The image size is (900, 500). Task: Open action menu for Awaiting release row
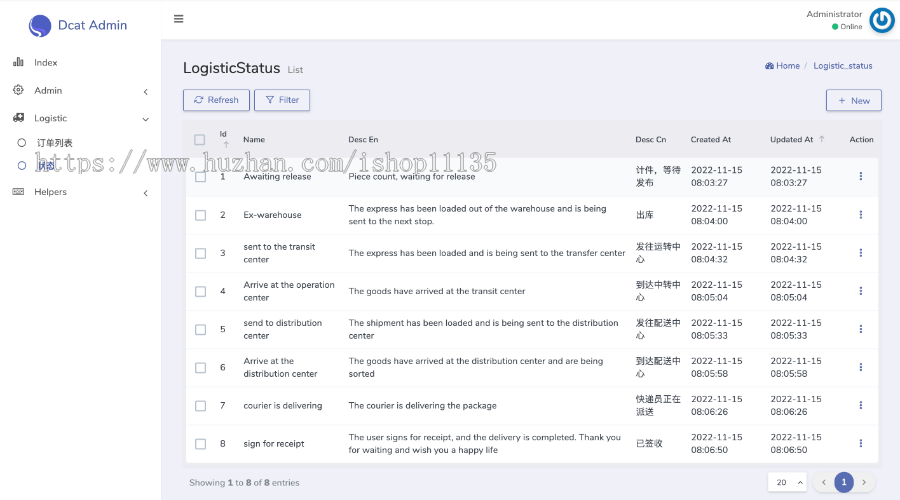tap(860, 176)
